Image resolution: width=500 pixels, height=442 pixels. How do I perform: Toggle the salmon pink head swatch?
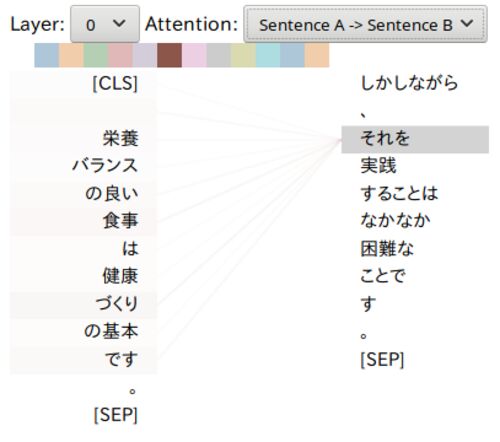coord(120,55)
